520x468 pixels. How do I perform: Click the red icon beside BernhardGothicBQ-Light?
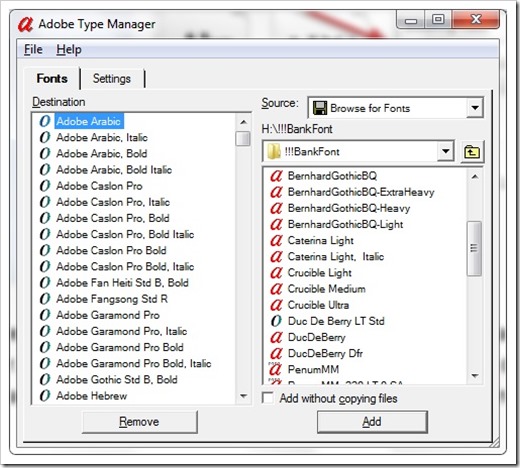click(x=276, y=224)
